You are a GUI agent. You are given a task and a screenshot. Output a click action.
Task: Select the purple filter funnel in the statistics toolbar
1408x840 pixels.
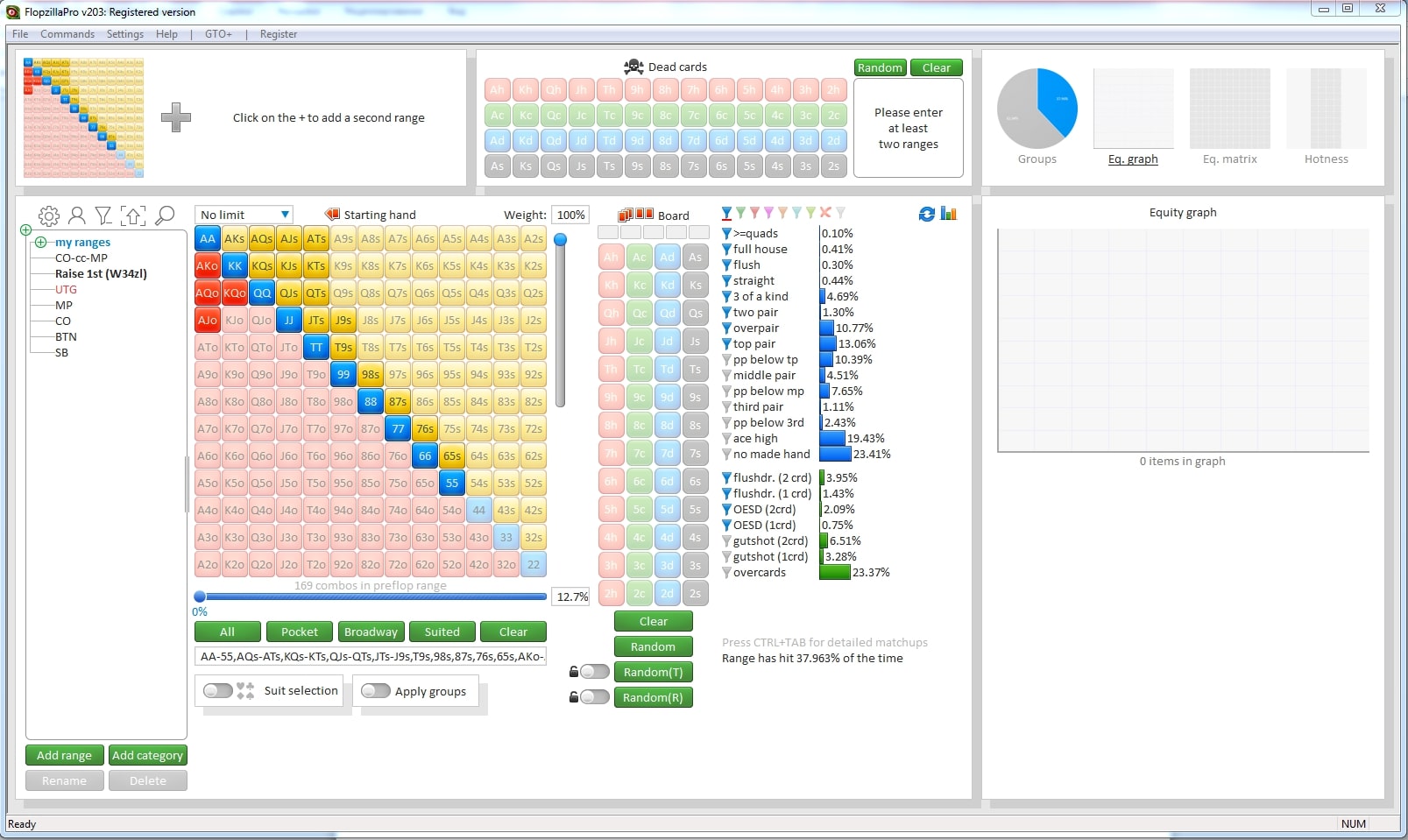pos(768,213)
